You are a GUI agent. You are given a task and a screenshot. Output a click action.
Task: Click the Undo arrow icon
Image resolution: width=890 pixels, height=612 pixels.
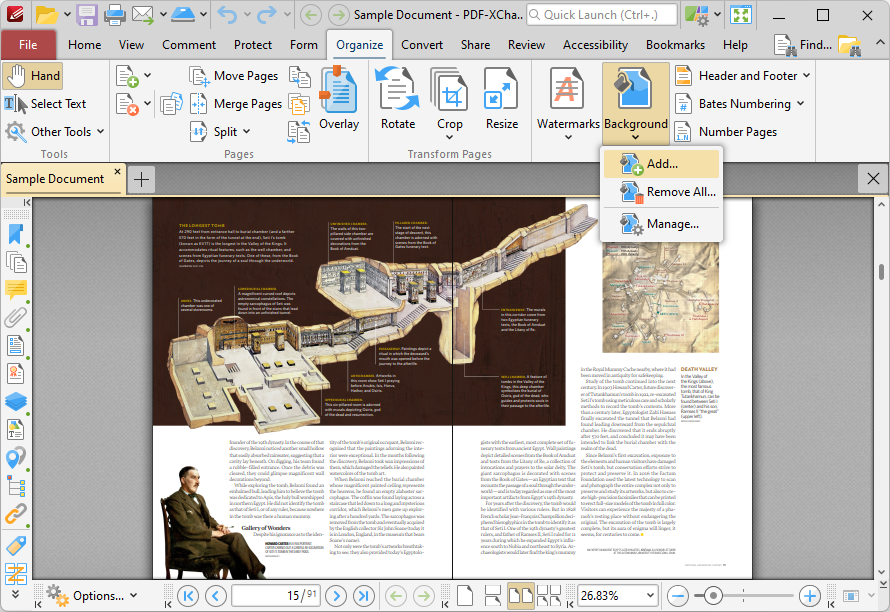click(228, 15)
